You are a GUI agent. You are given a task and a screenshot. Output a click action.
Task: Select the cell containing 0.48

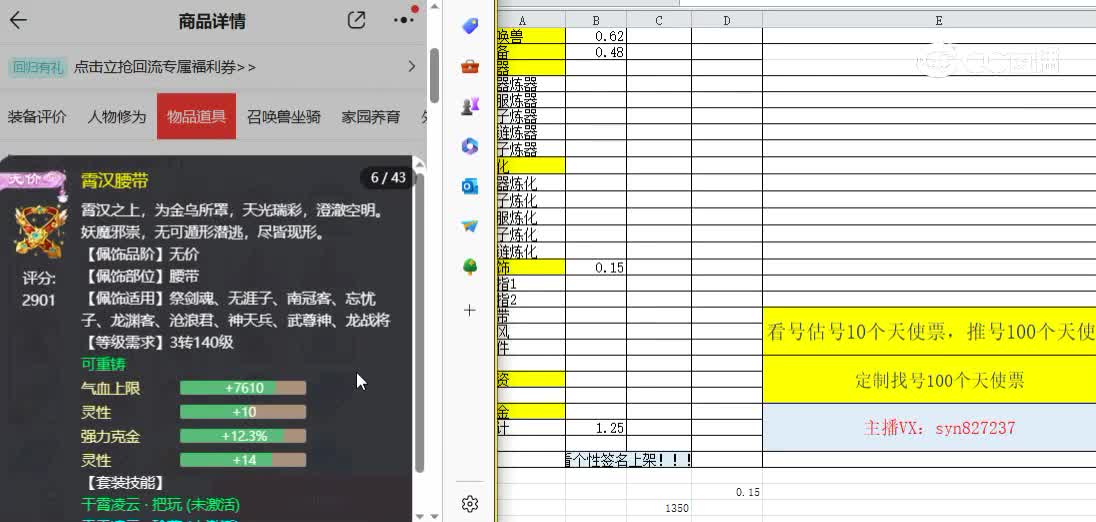tap(596, 52)
